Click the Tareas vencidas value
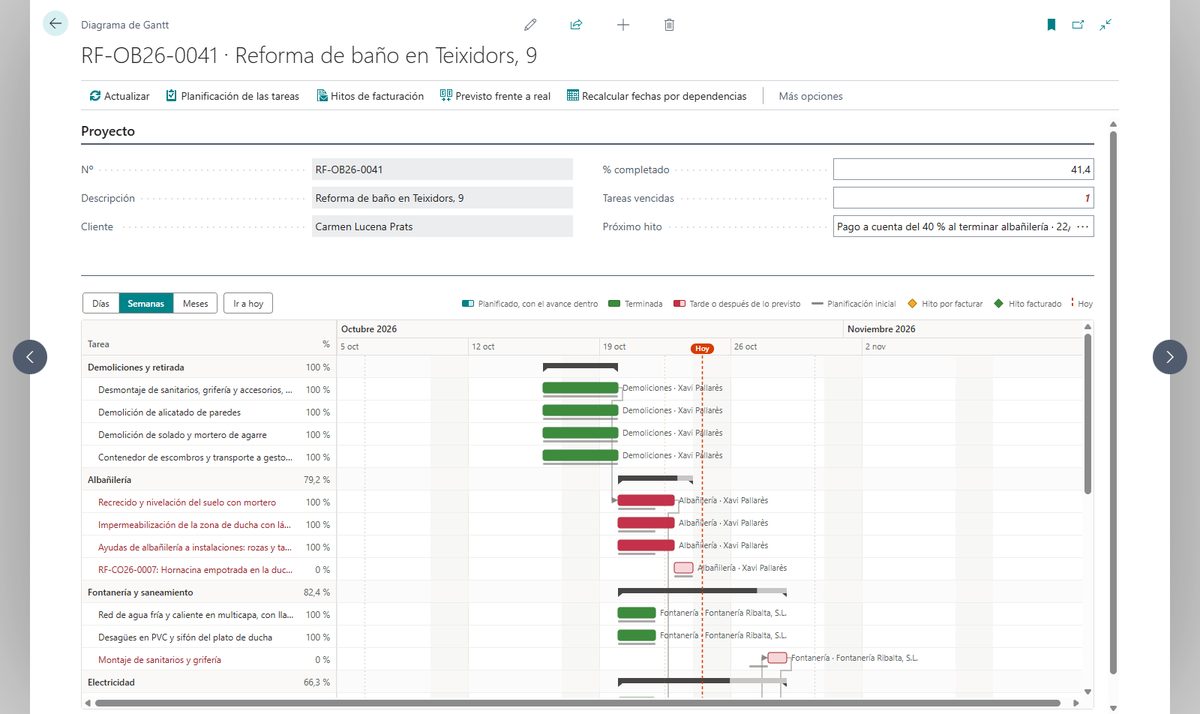The height and width of the screenshot is (714, 1200). 963,198
